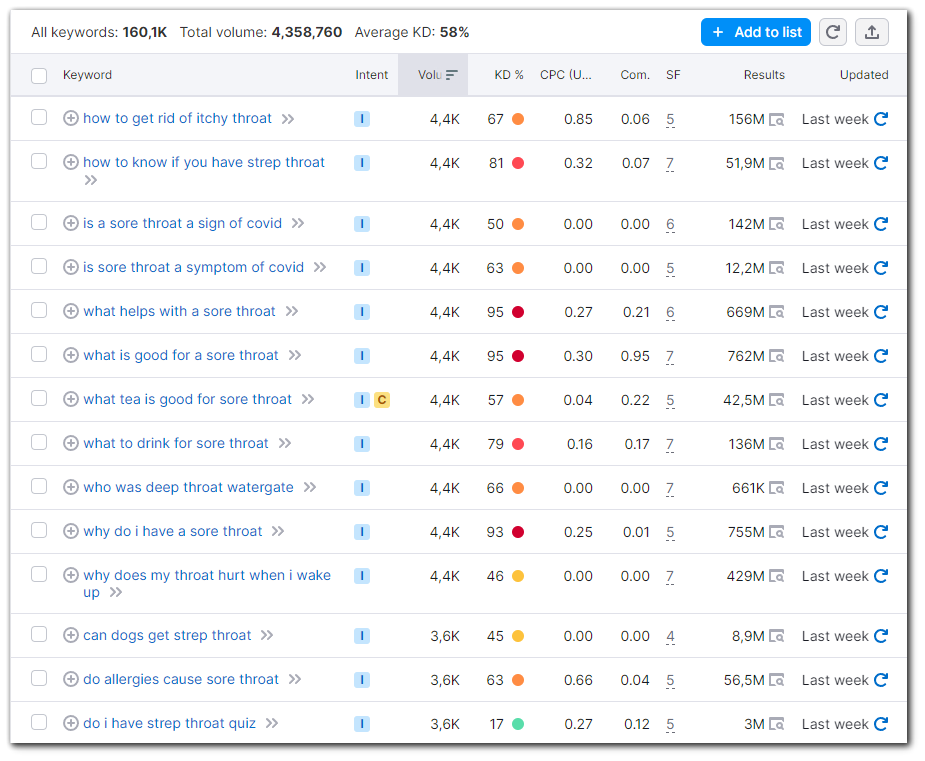This screenshot has height=761, width=925.
Task: Open SERP view icon next to 429M results
Action: pyautogui.click(x=776, y=576)
